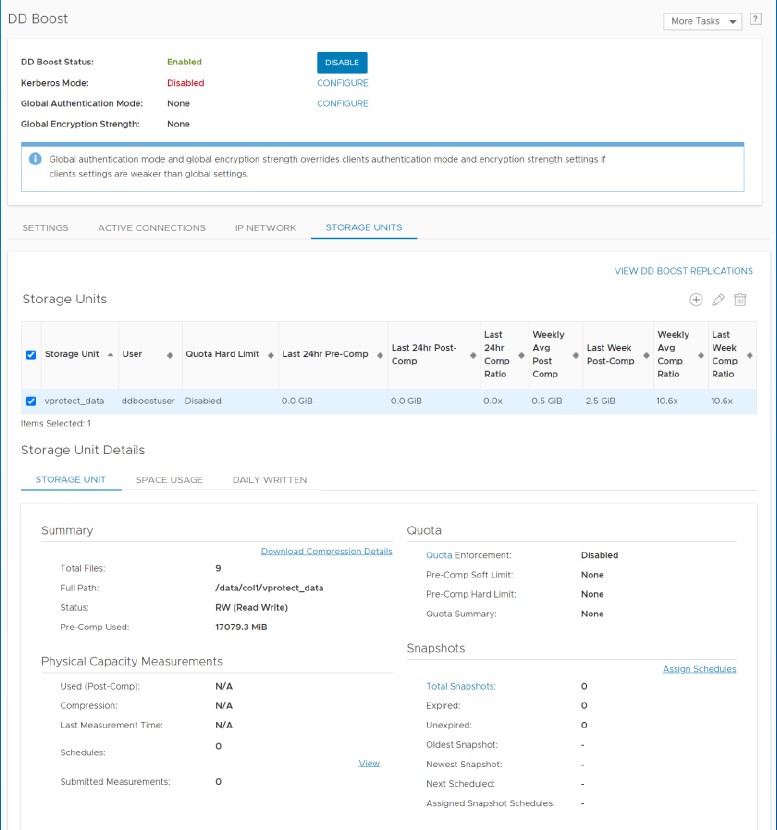Uncheck the vprotect_data row checkbox
Screen dimensions: 777x830
coord(30,401)
